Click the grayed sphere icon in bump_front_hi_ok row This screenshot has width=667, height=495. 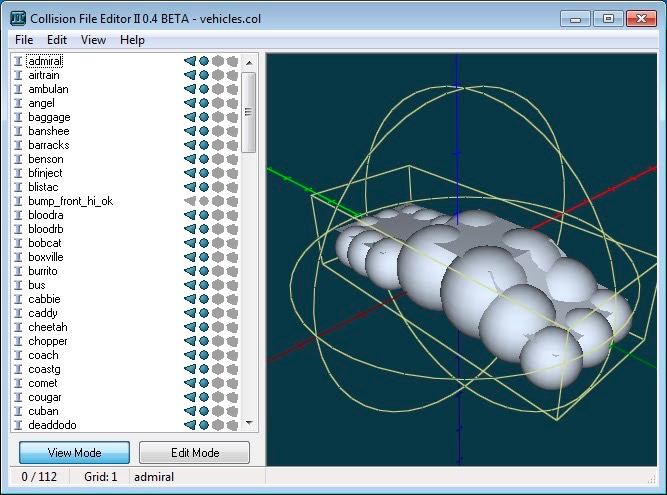coord(204,201)
